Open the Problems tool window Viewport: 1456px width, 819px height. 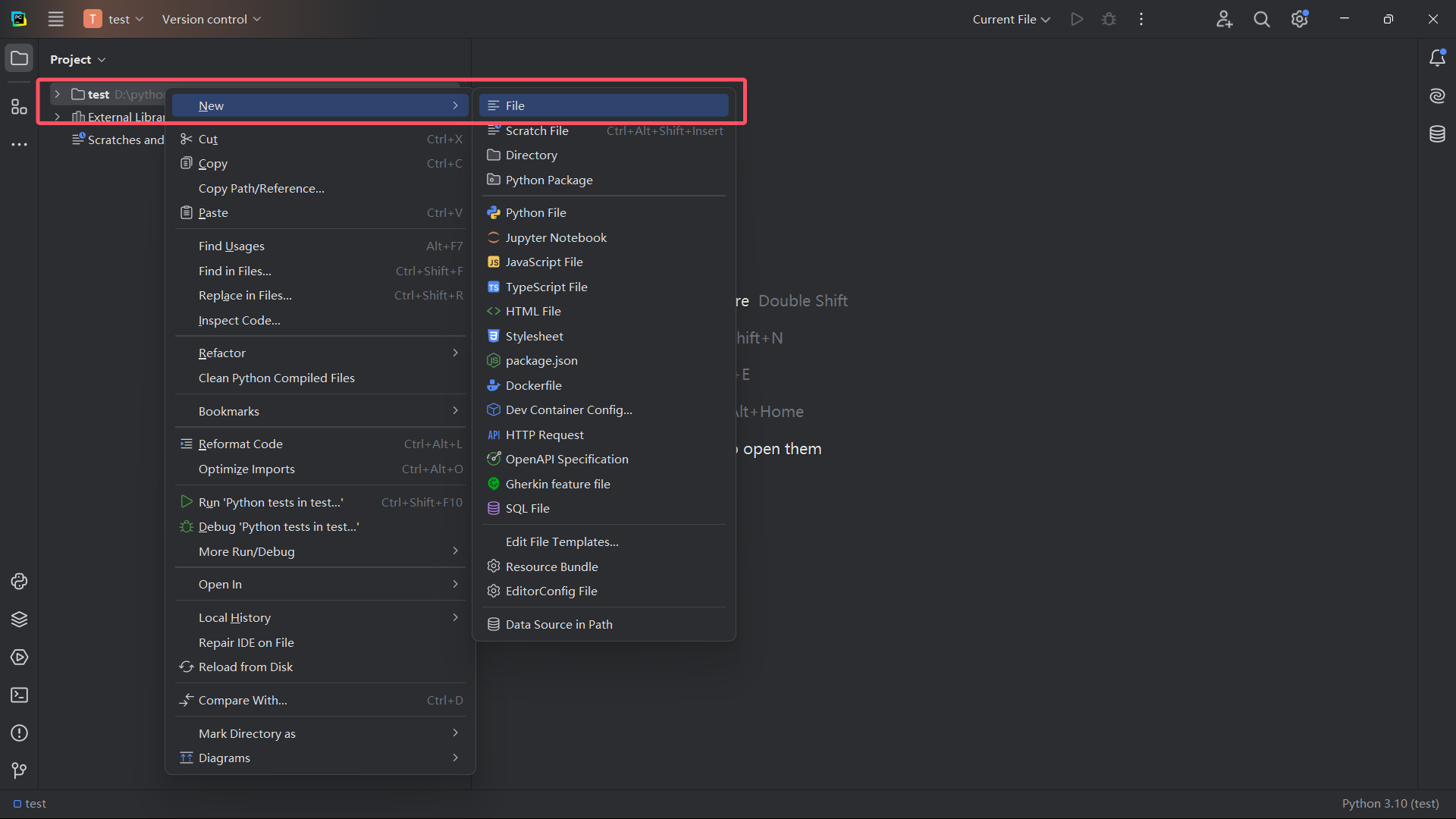[19, 733]
